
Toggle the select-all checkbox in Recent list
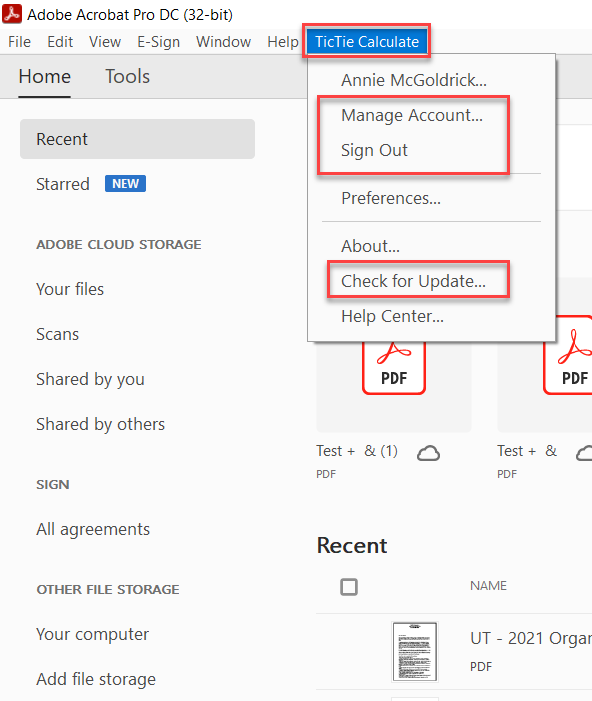pyautogui.click(x=349, y=587)
